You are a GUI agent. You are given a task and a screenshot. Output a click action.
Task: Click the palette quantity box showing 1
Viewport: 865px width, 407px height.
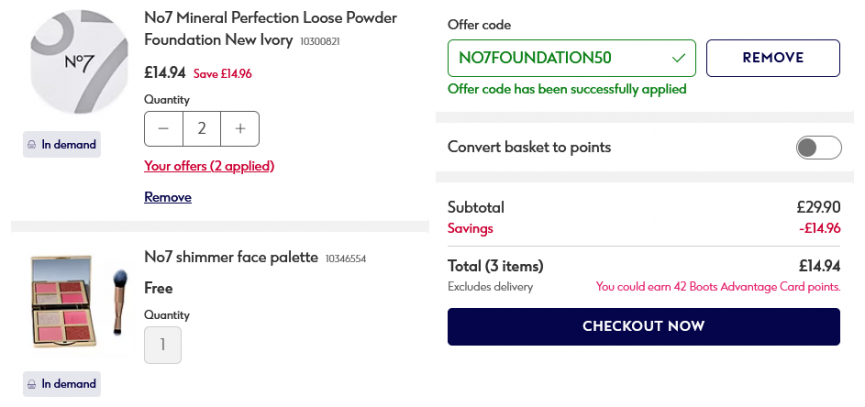point(163,345)
